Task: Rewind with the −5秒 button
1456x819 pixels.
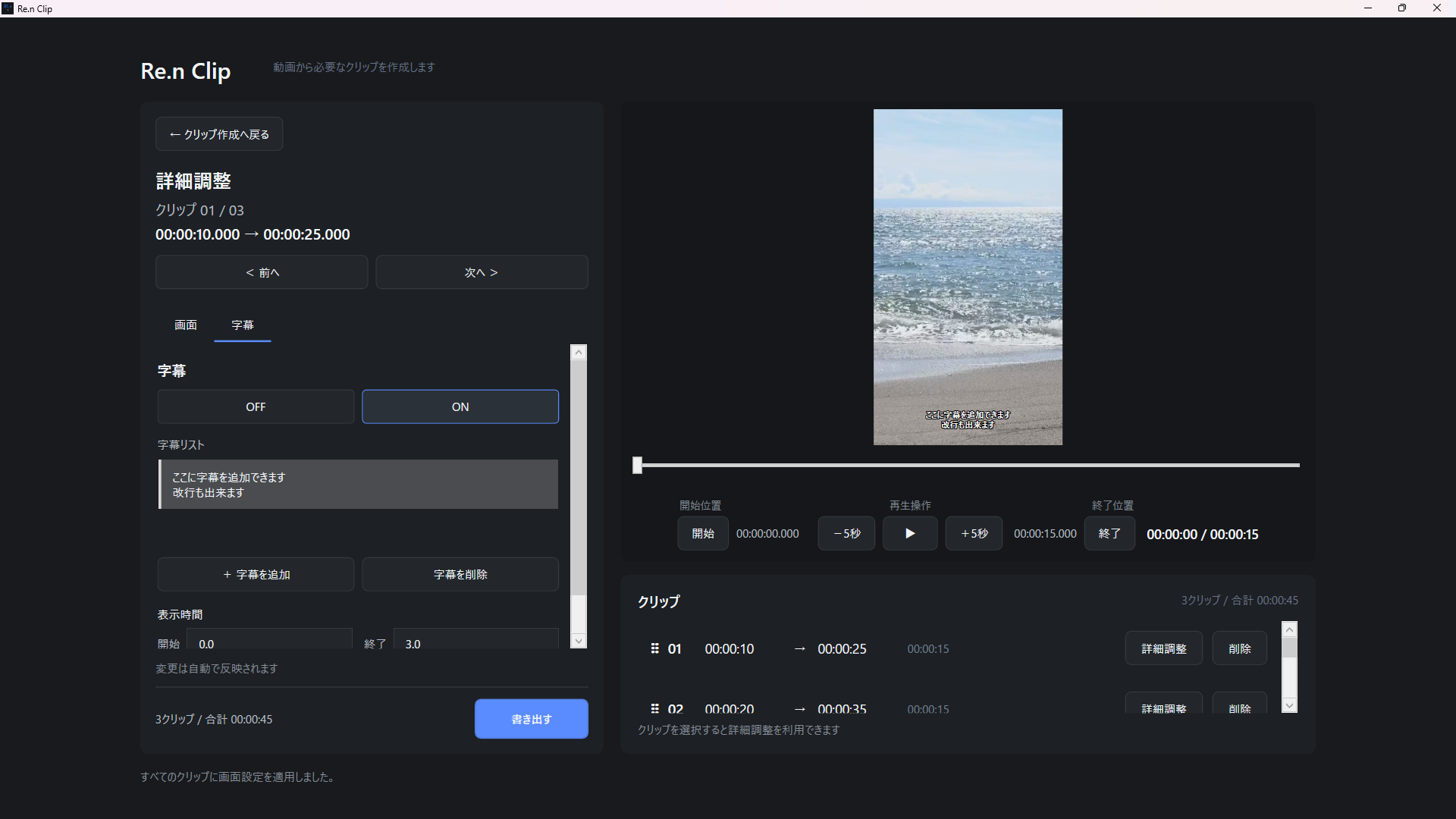Action: [846, 533]
